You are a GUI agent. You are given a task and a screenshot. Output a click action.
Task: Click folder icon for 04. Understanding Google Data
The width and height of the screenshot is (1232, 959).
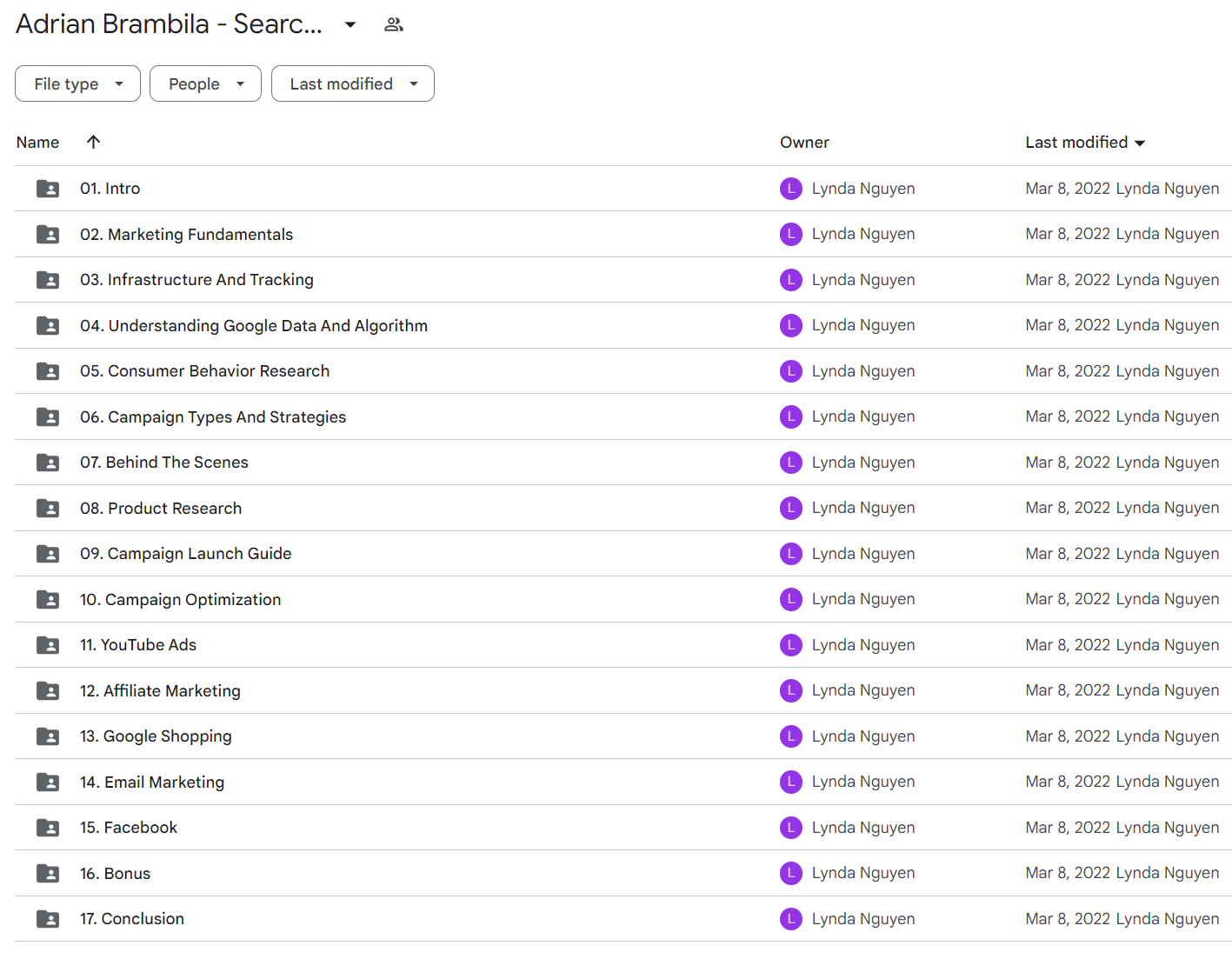point(48,325)
